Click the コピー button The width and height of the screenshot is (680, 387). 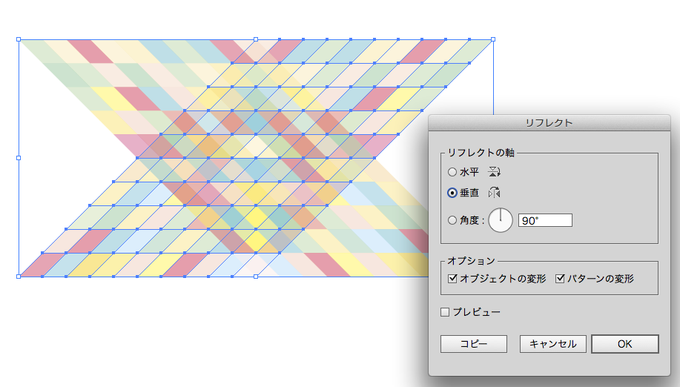click(474, 344)
